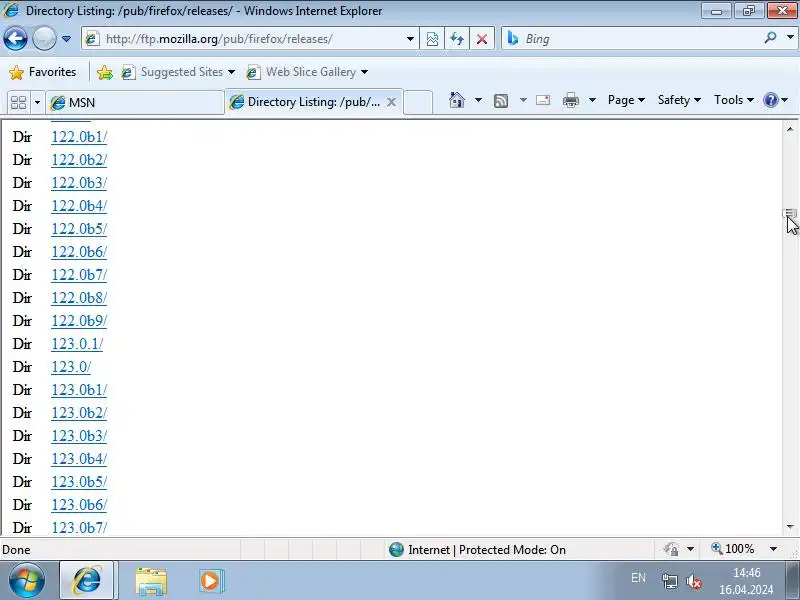Start search with the magnifier icon
The image size is (800, 600).
(x=770, y=38)
